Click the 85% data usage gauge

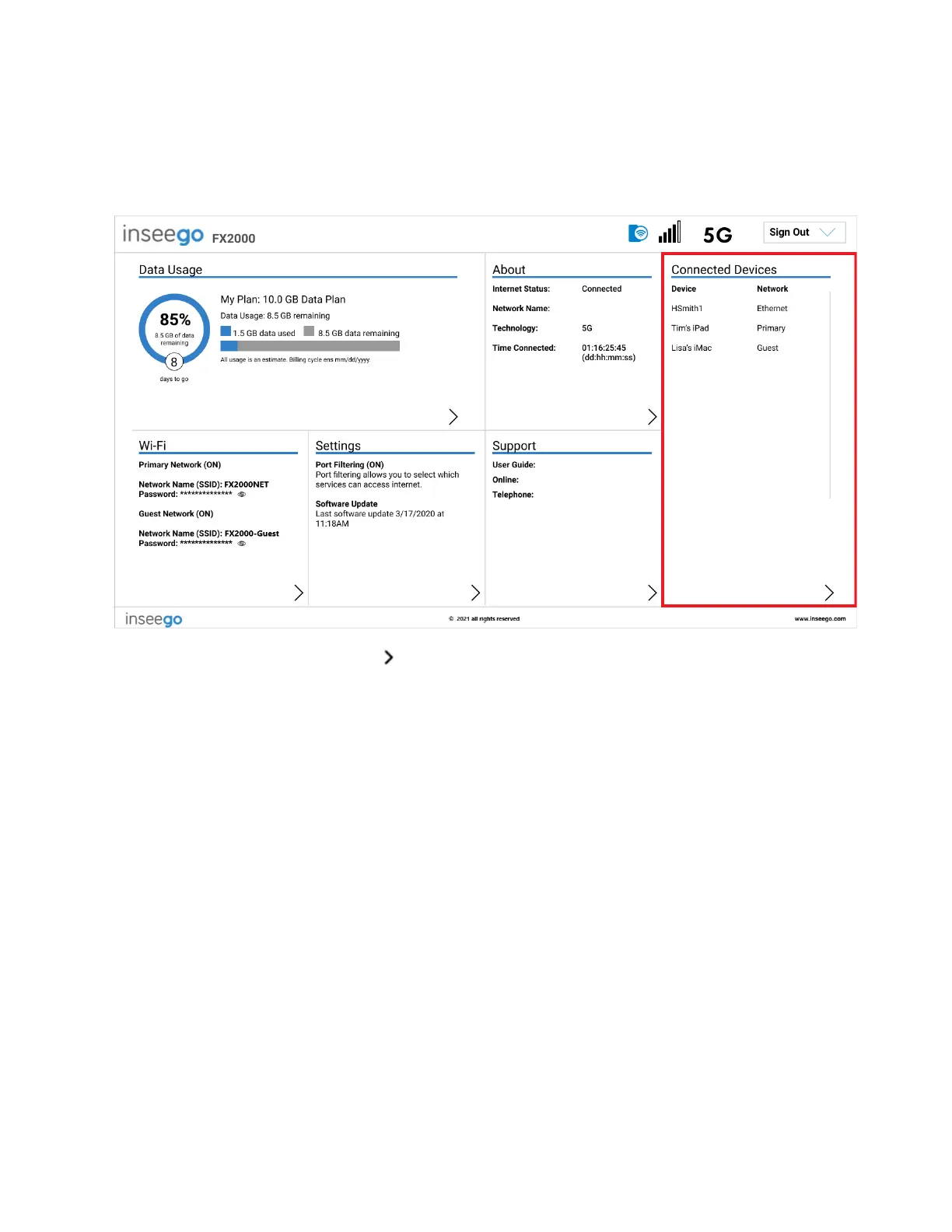coord(174,329)
